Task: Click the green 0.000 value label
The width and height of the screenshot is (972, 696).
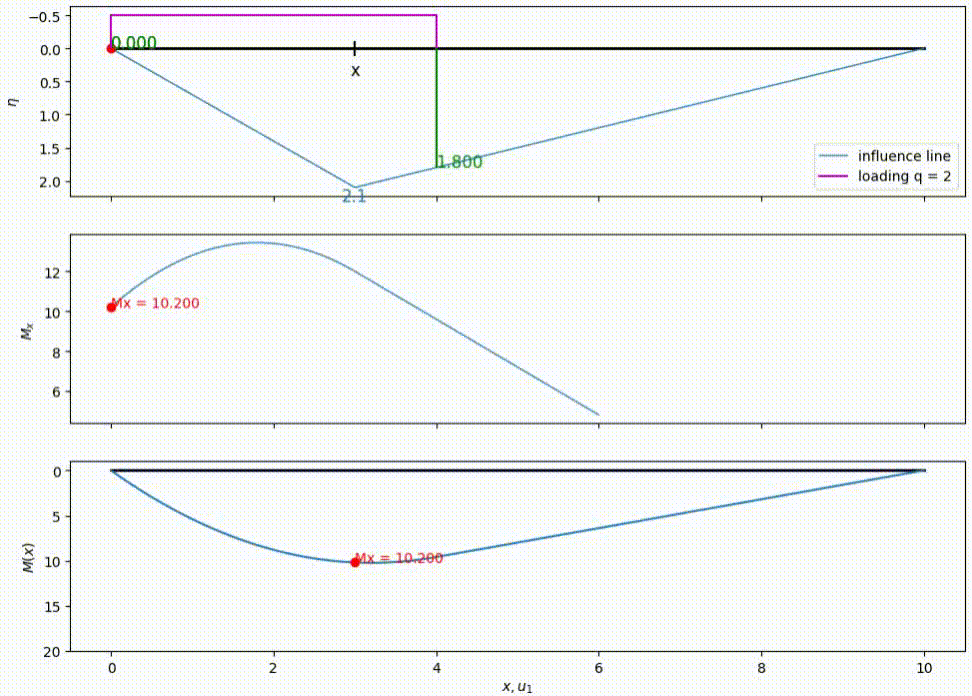Action: tap(134, 43)
